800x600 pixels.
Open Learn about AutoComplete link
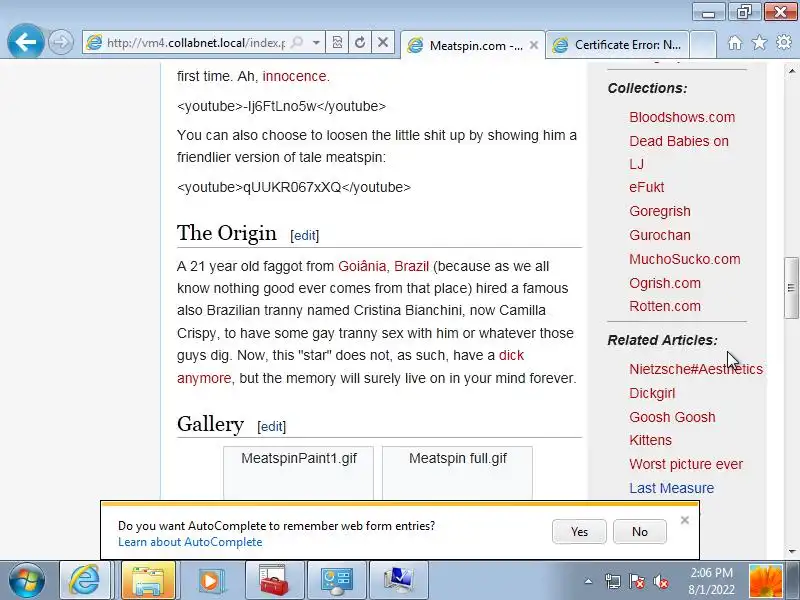point(190,542)
